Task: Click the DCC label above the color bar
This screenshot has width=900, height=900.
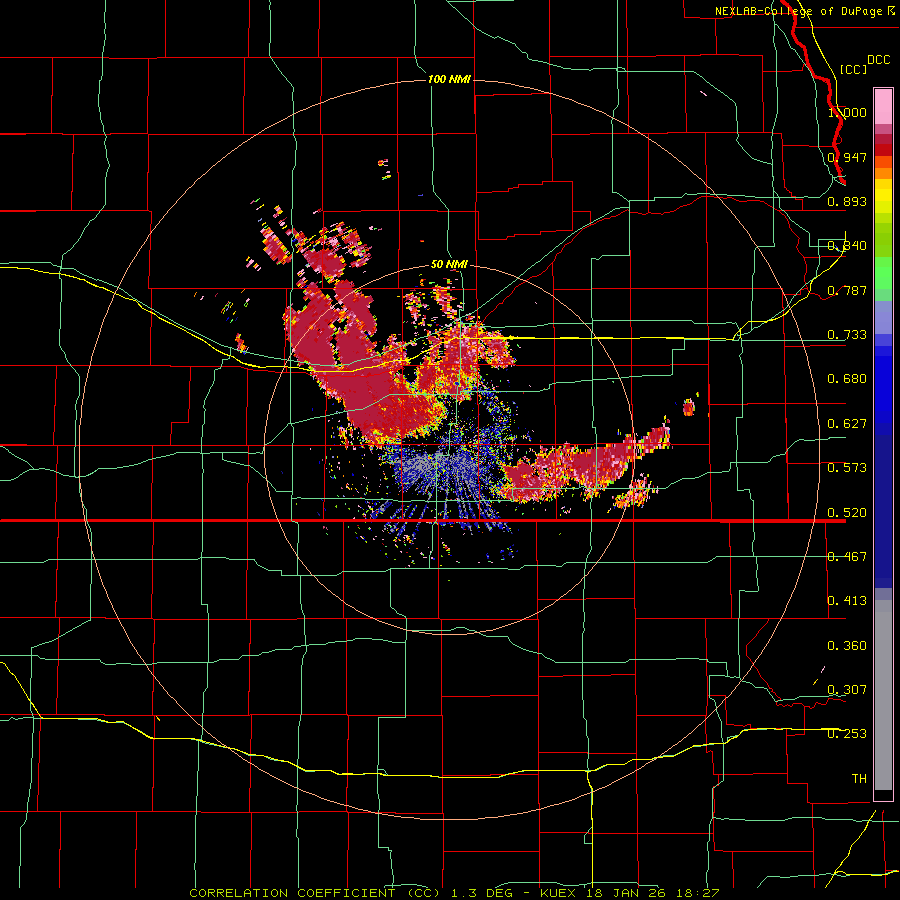Action: [x=879, y=60]
